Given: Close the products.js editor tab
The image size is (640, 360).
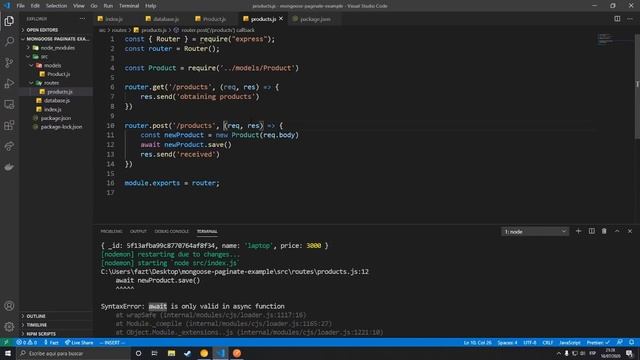Looking at the screenshot, I should 281,19.
